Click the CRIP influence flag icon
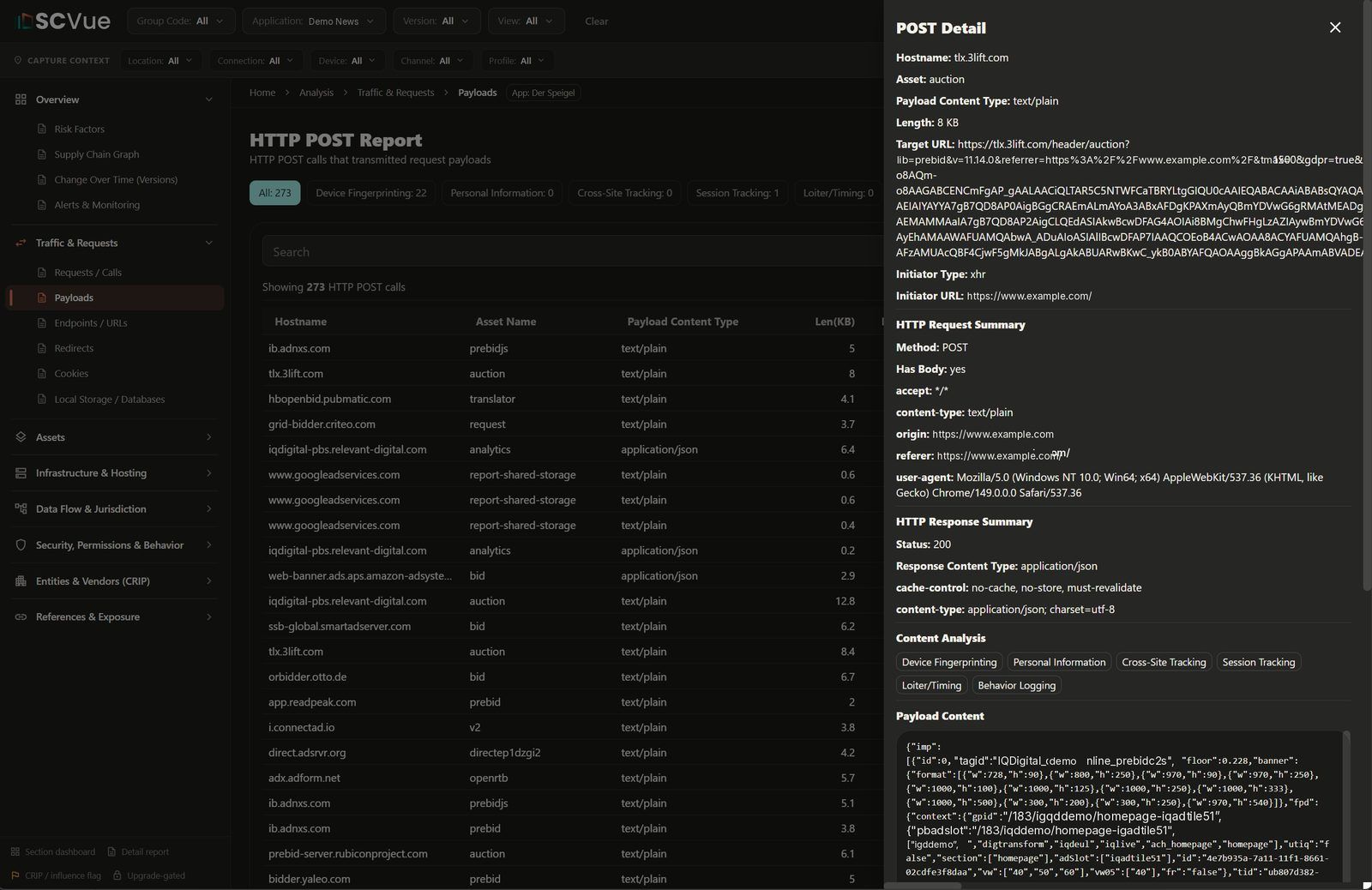Image resolution: width=1372 pixels, height=890 pixels. click(x=15, y=875)
